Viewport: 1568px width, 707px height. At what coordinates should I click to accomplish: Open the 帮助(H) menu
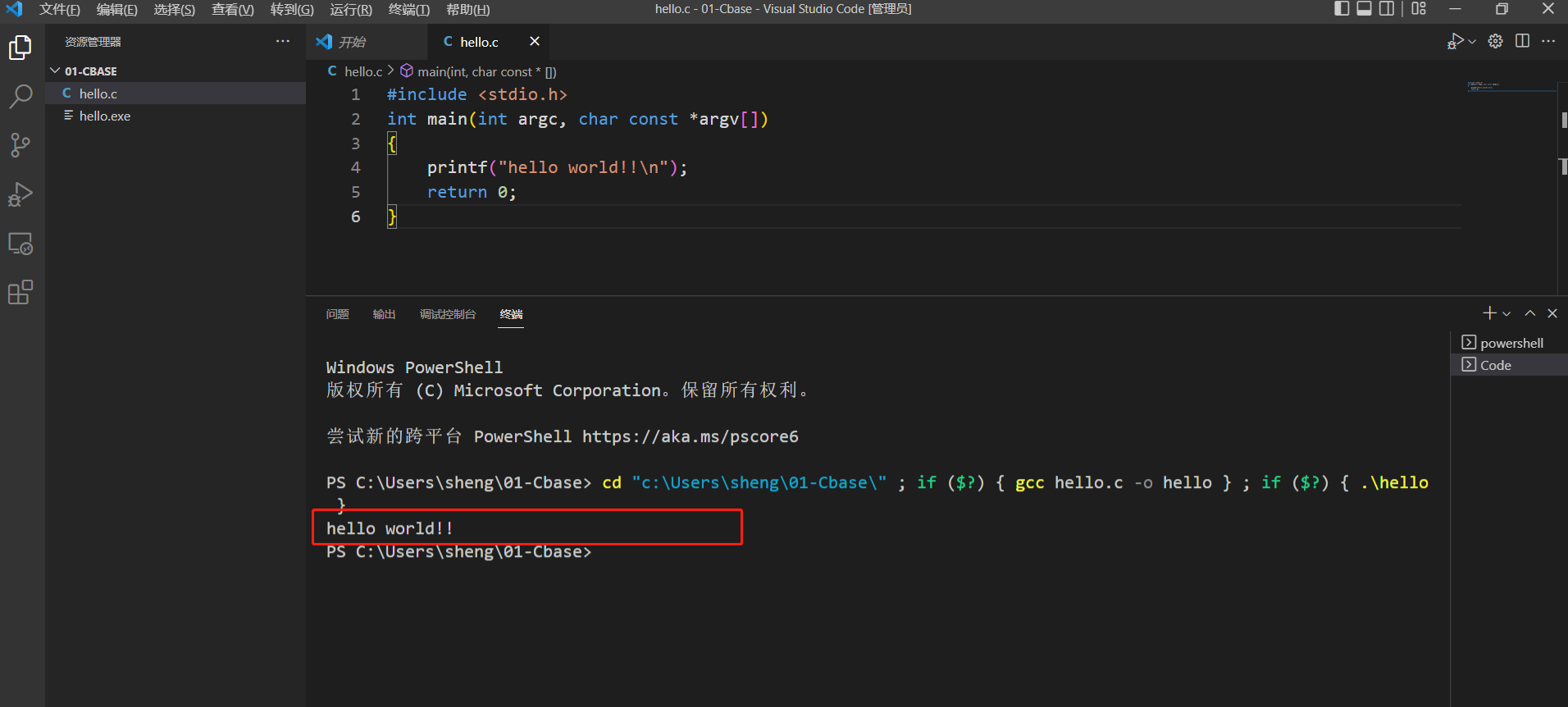tap(467, 9)
